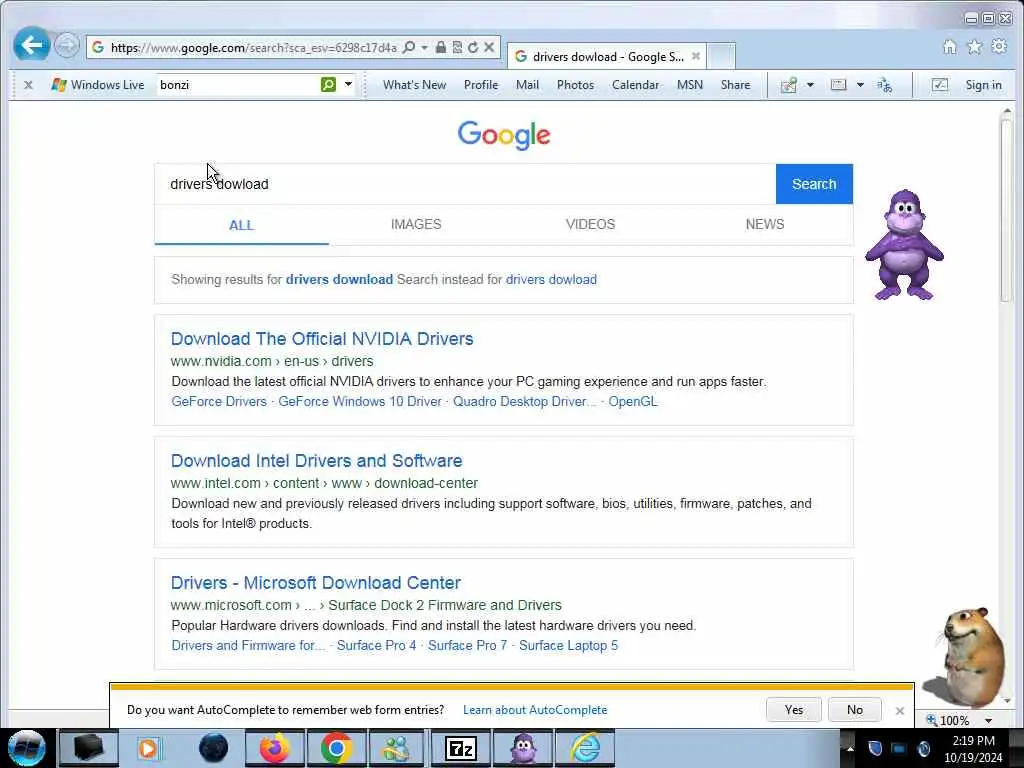Click the blog/share page icon
Image resolution: width=1024 pixels, height=768 pixels.
789,85
